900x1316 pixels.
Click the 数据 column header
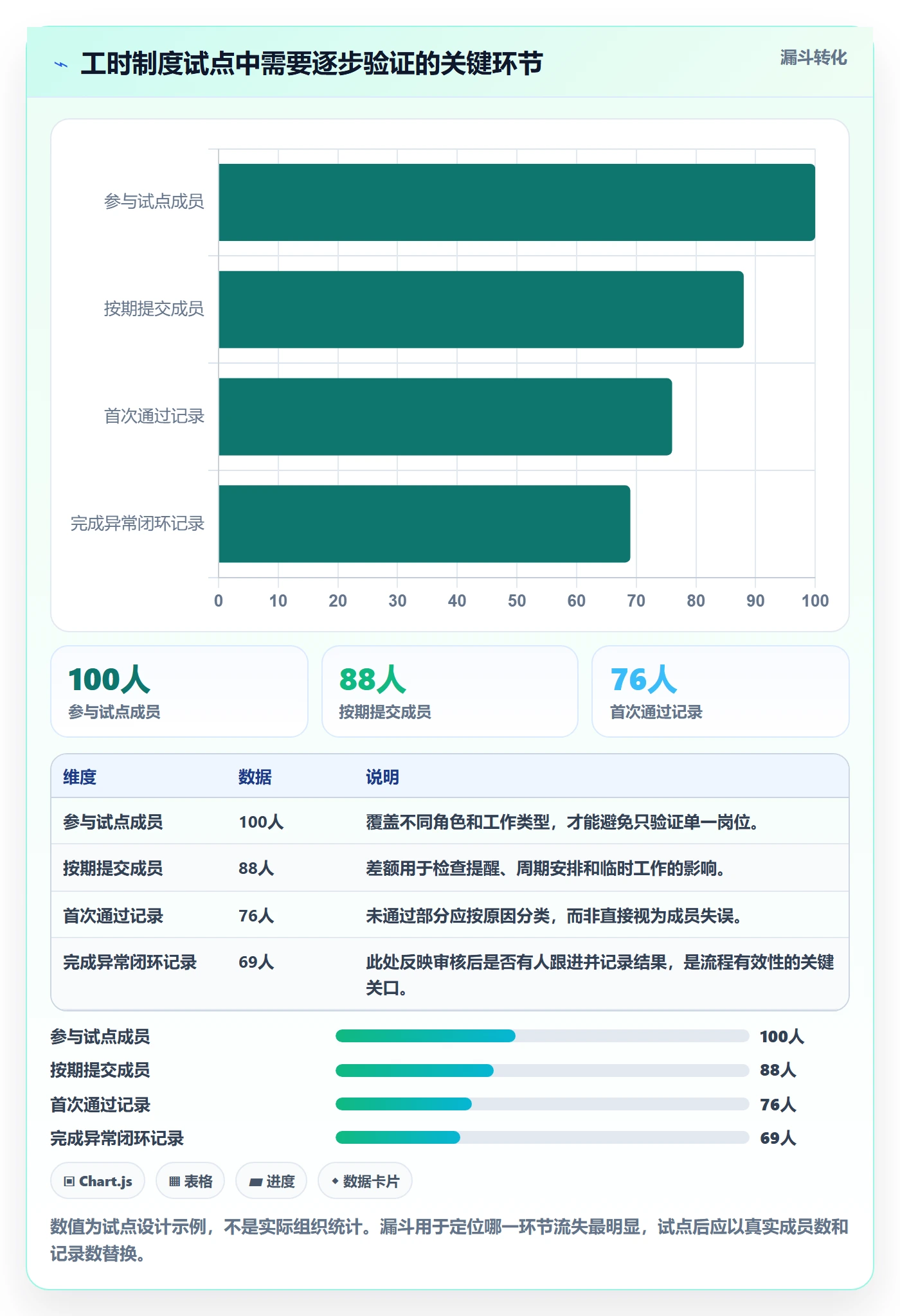point(255,777)
